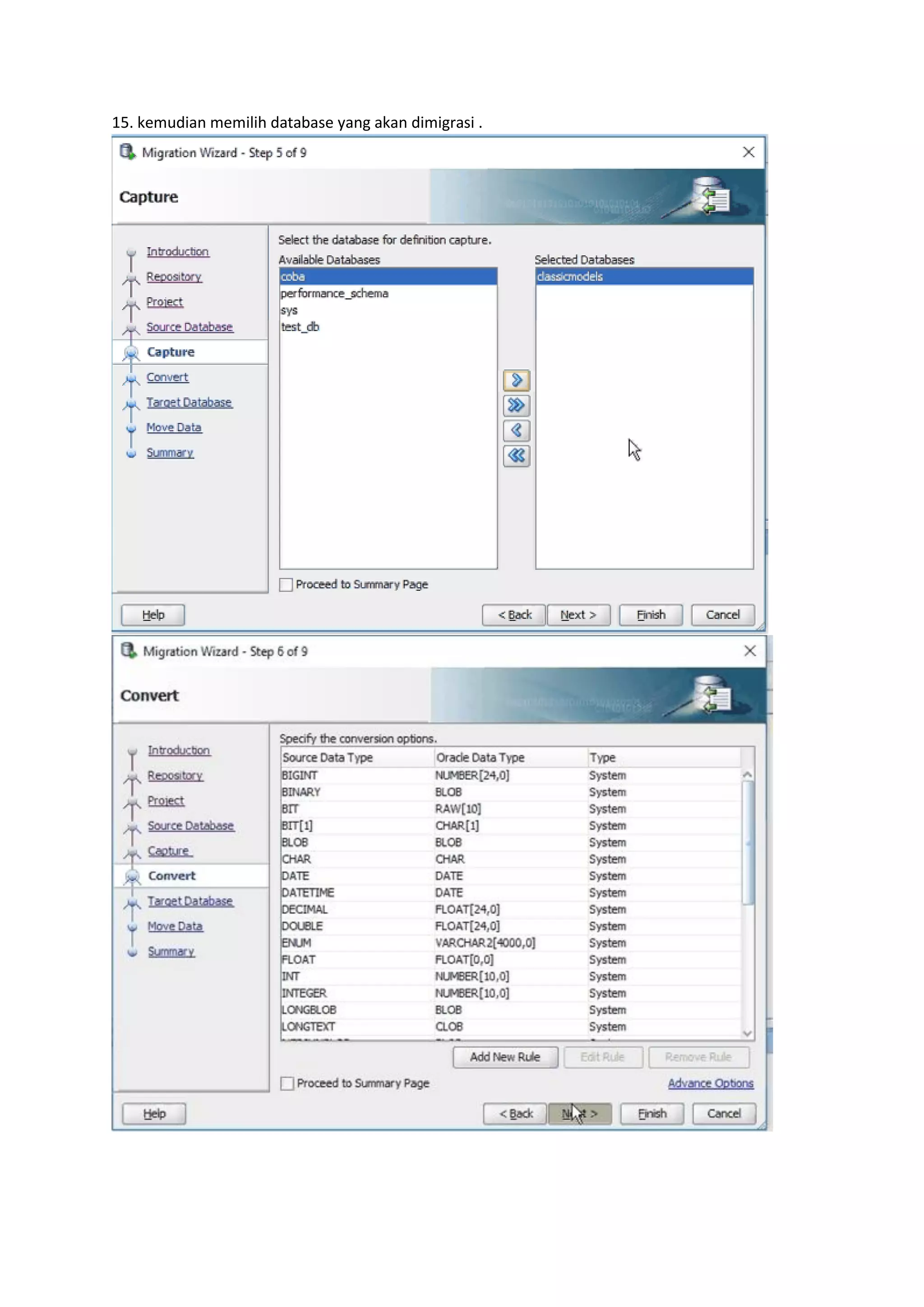Select classicmodels in Selected Databases

click(644, 277)
